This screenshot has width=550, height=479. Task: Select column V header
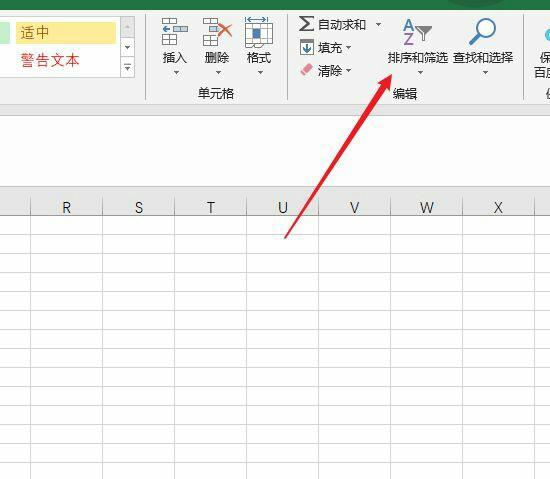(354, 207)
